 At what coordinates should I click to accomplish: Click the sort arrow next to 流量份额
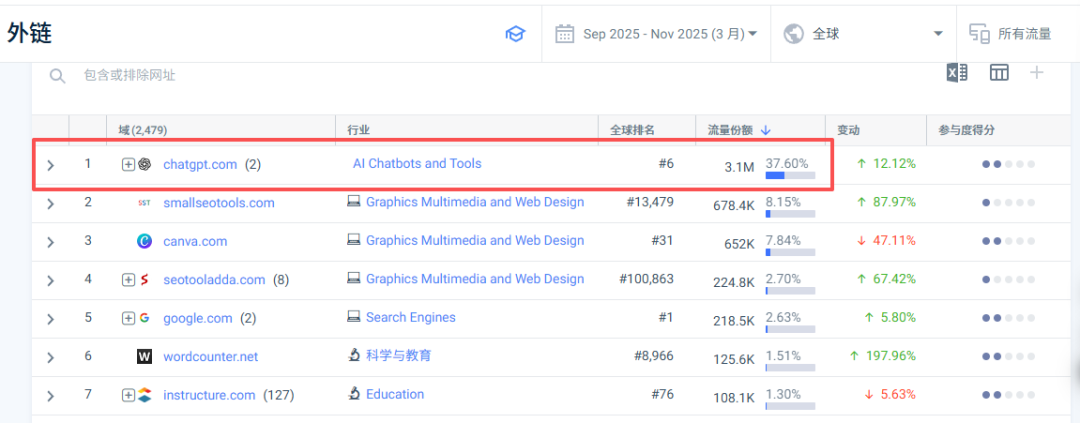coord(766,130)
